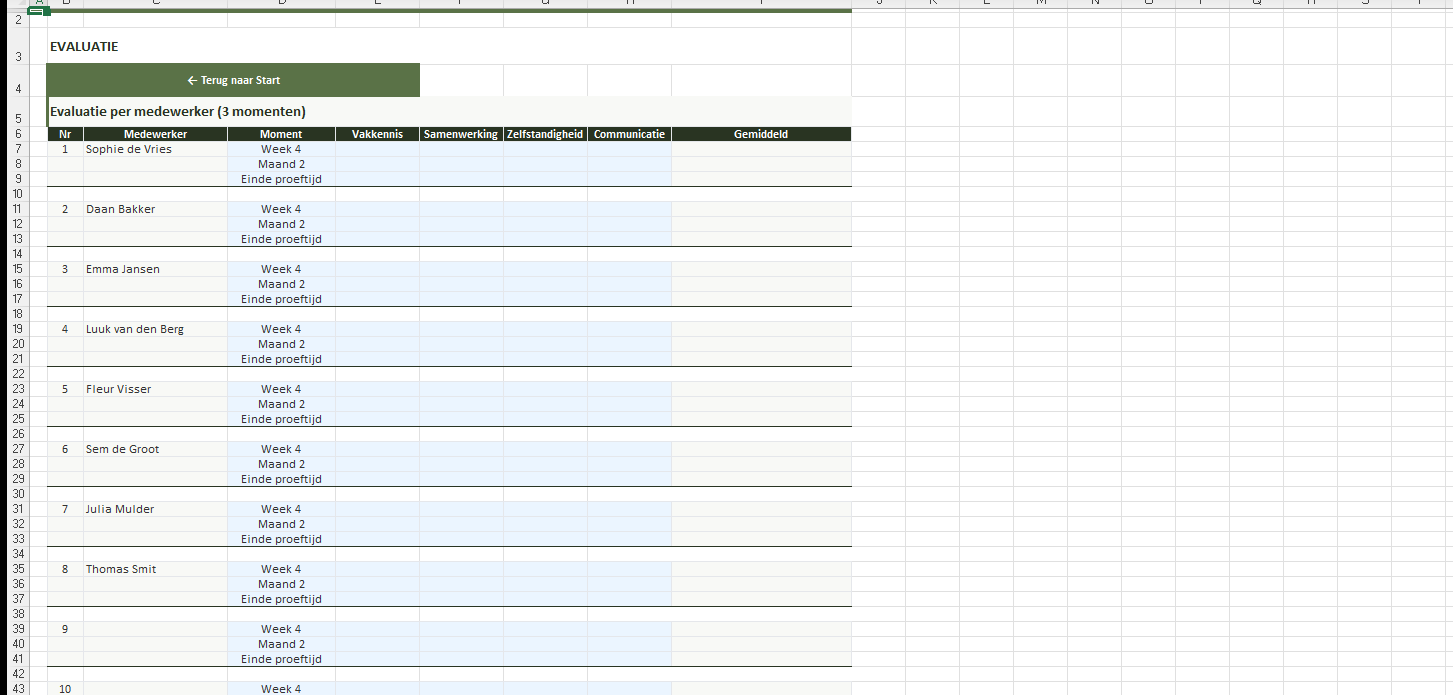Image resolution: width=1453 pixels, height=695 pixels.
Task: Select row header number 27
Action: pyautogui.click(x=18, y=449)
